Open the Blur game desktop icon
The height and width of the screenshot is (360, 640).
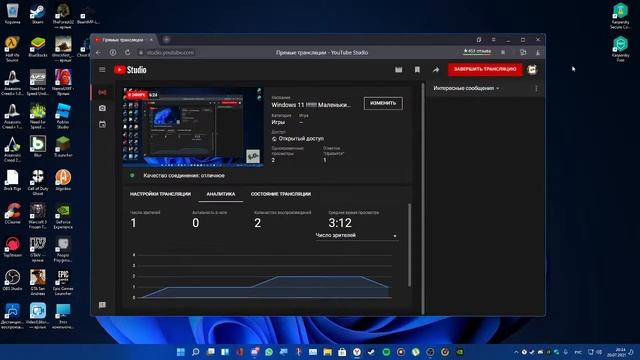coord(38,147)
